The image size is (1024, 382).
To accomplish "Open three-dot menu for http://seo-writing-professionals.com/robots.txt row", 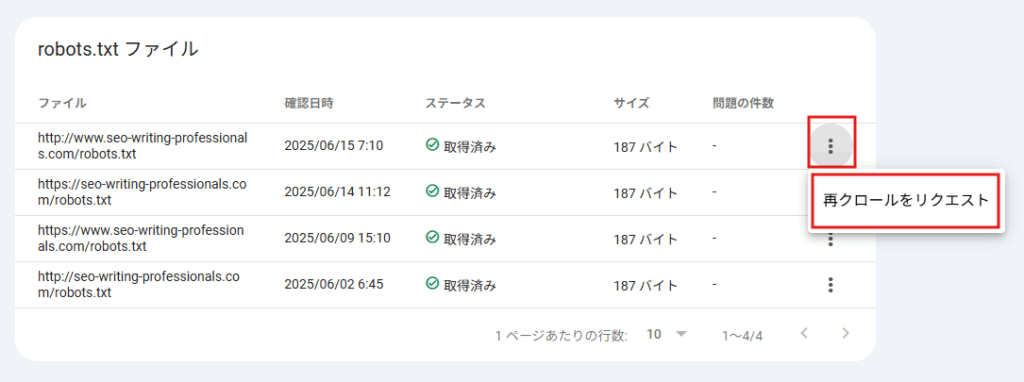I will click(831, 285).
